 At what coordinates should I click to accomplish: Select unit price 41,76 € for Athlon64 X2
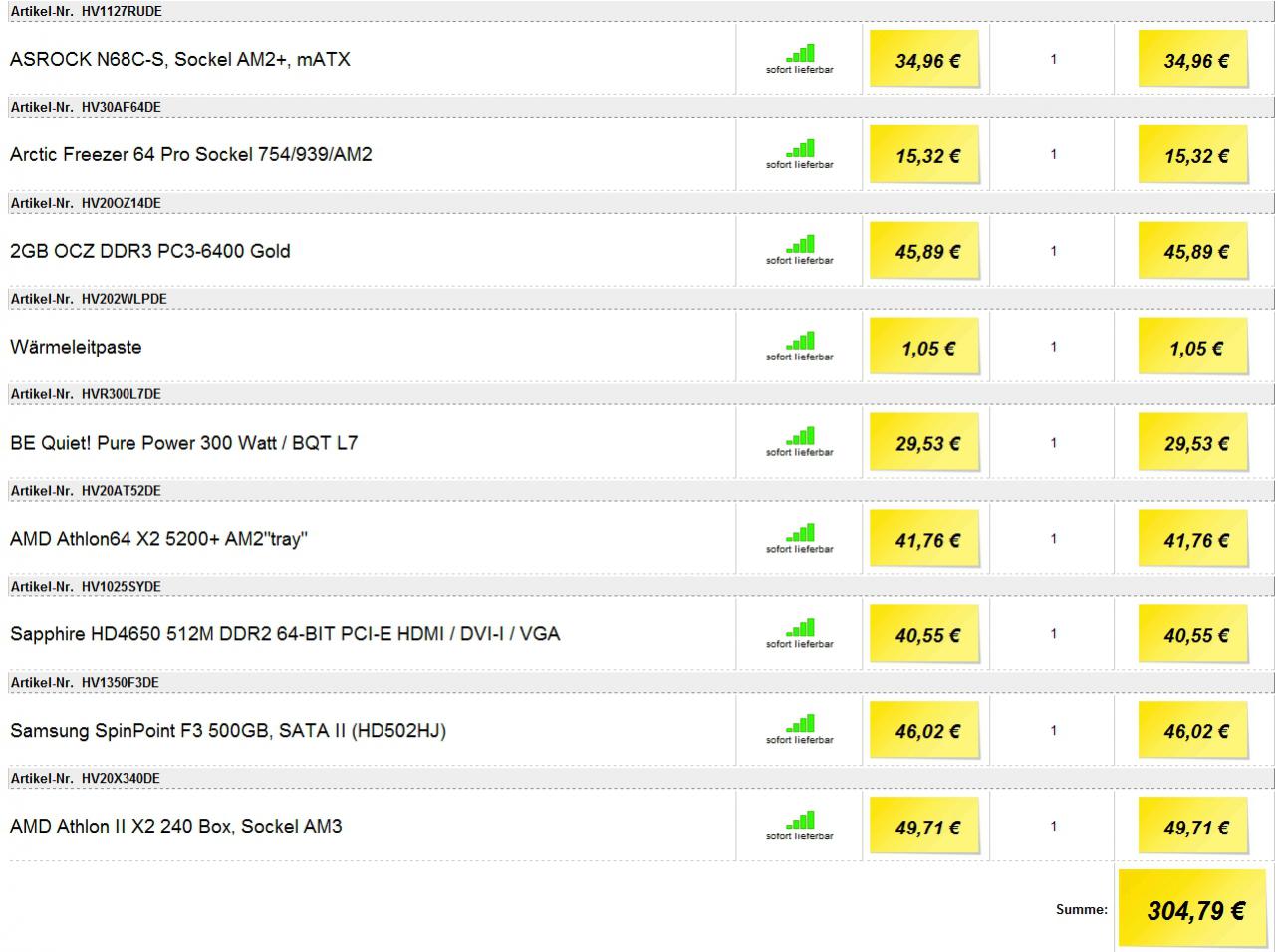[x=924, y=539]
